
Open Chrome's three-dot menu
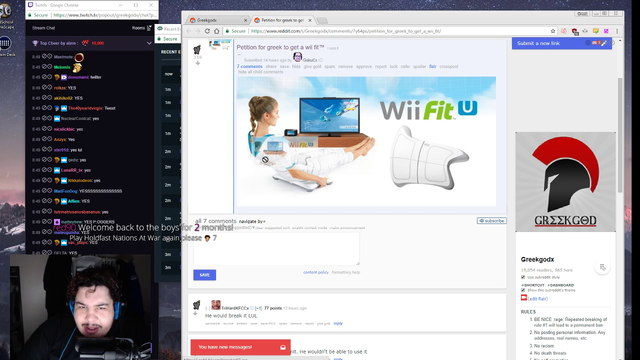(617, 31)
